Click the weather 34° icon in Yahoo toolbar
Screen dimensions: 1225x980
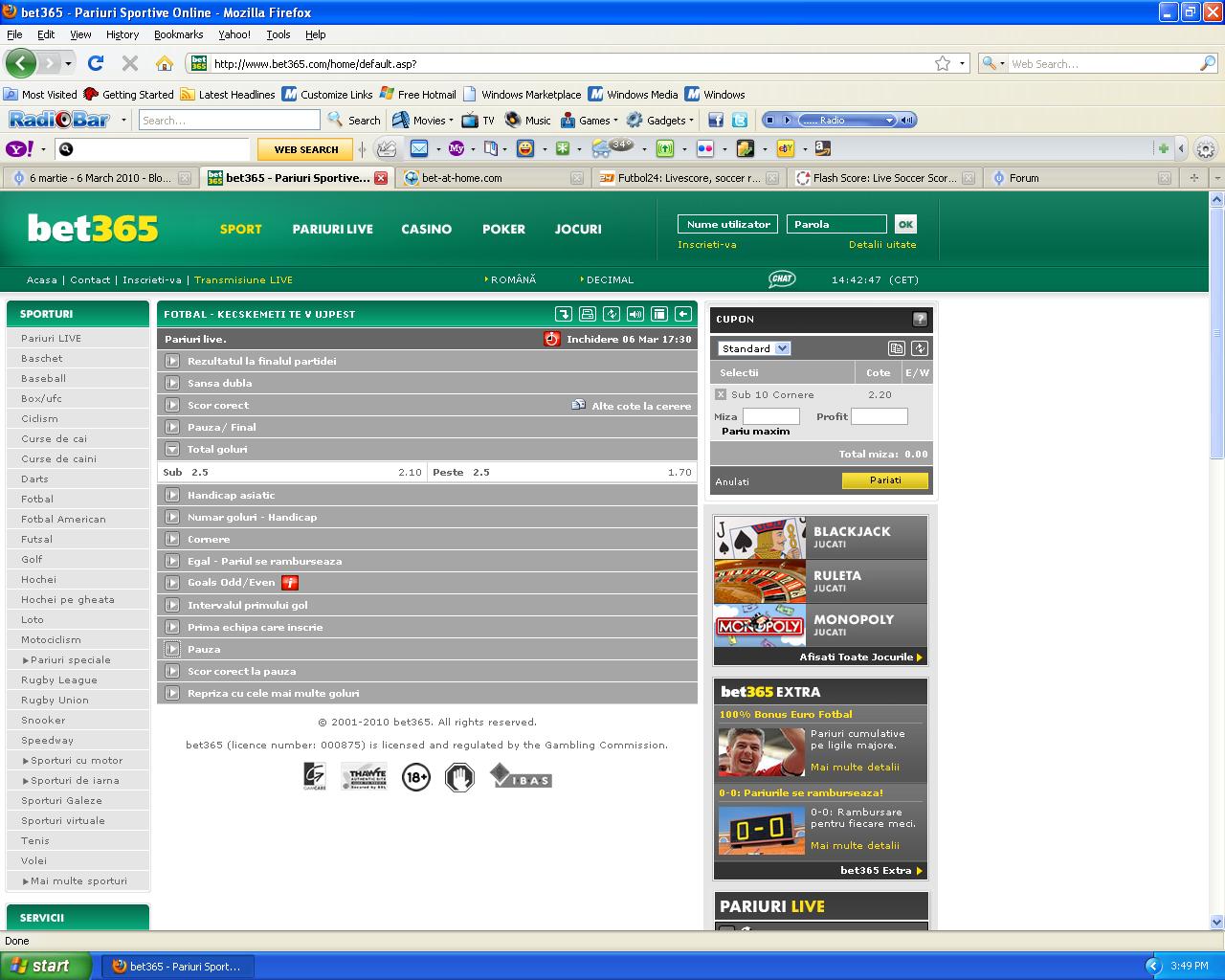613,147
